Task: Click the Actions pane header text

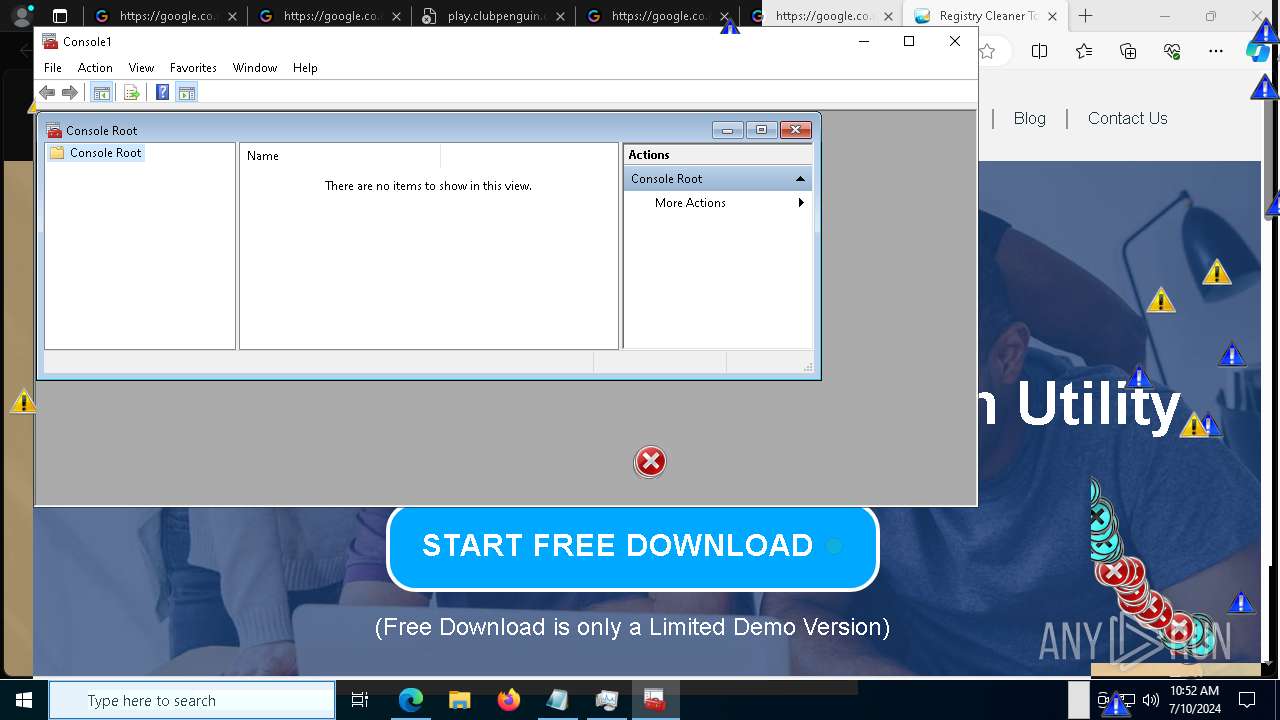Action: click(649, 155)
